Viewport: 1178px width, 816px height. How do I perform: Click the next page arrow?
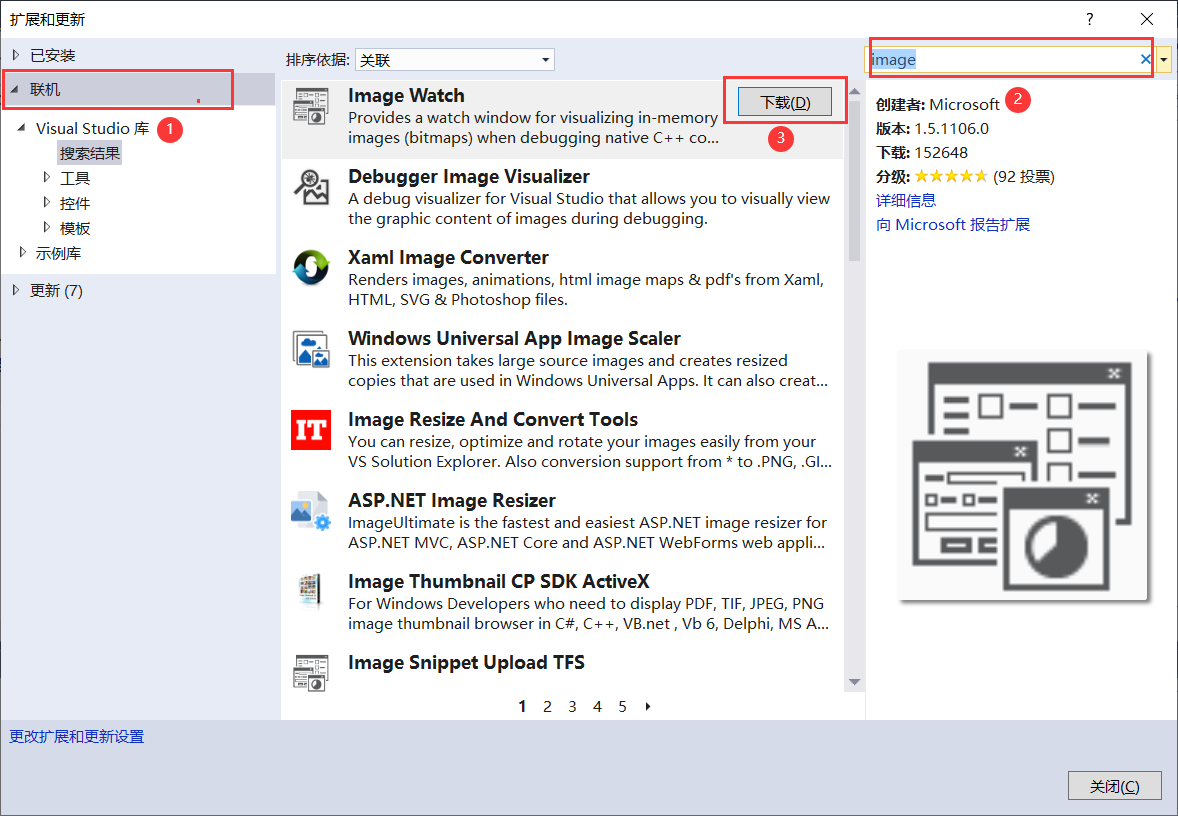(648, 706)
